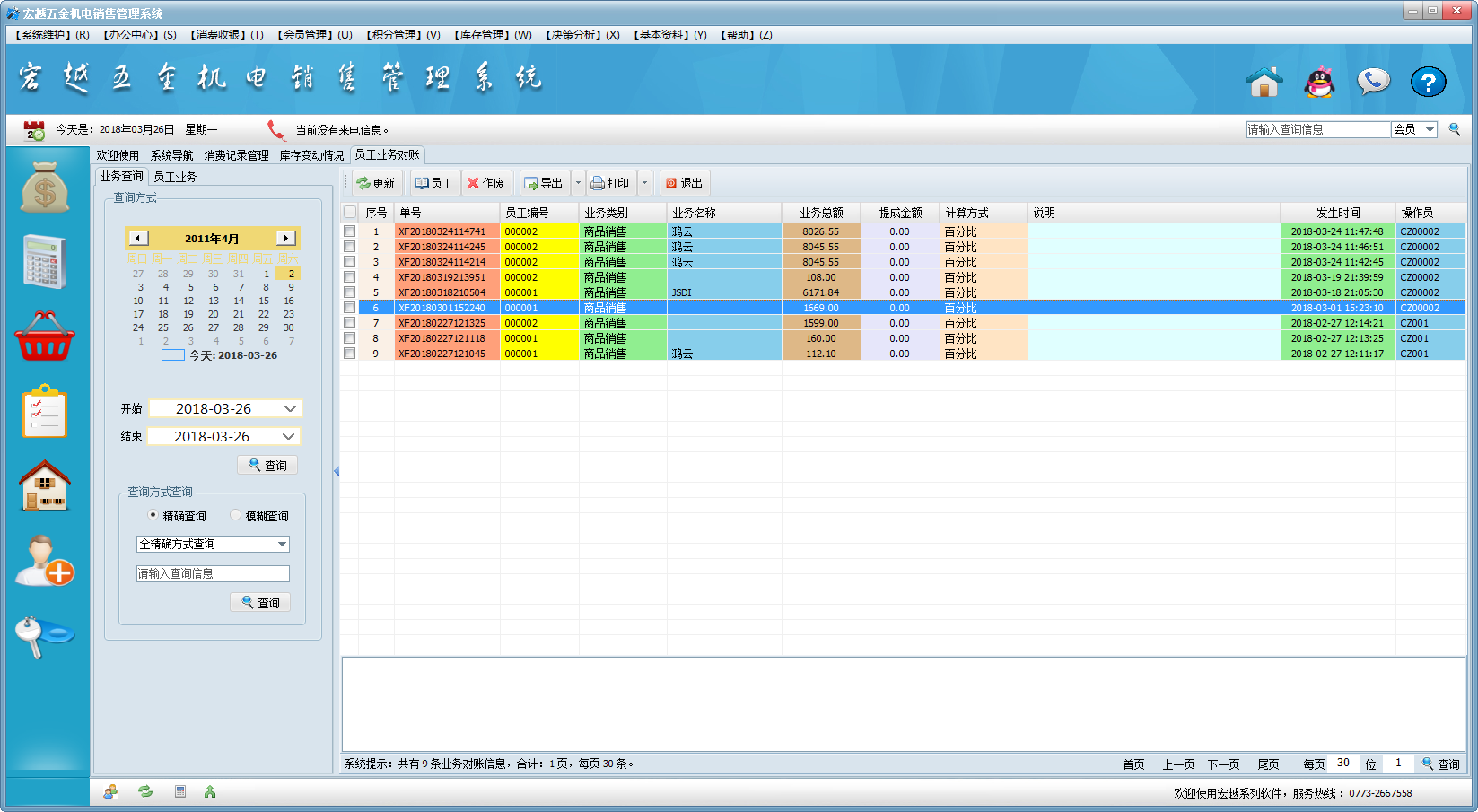This screenshot has height=812, width=1478.
Task: Select the 模糊查询 radio button
Action: click(235, 515)
